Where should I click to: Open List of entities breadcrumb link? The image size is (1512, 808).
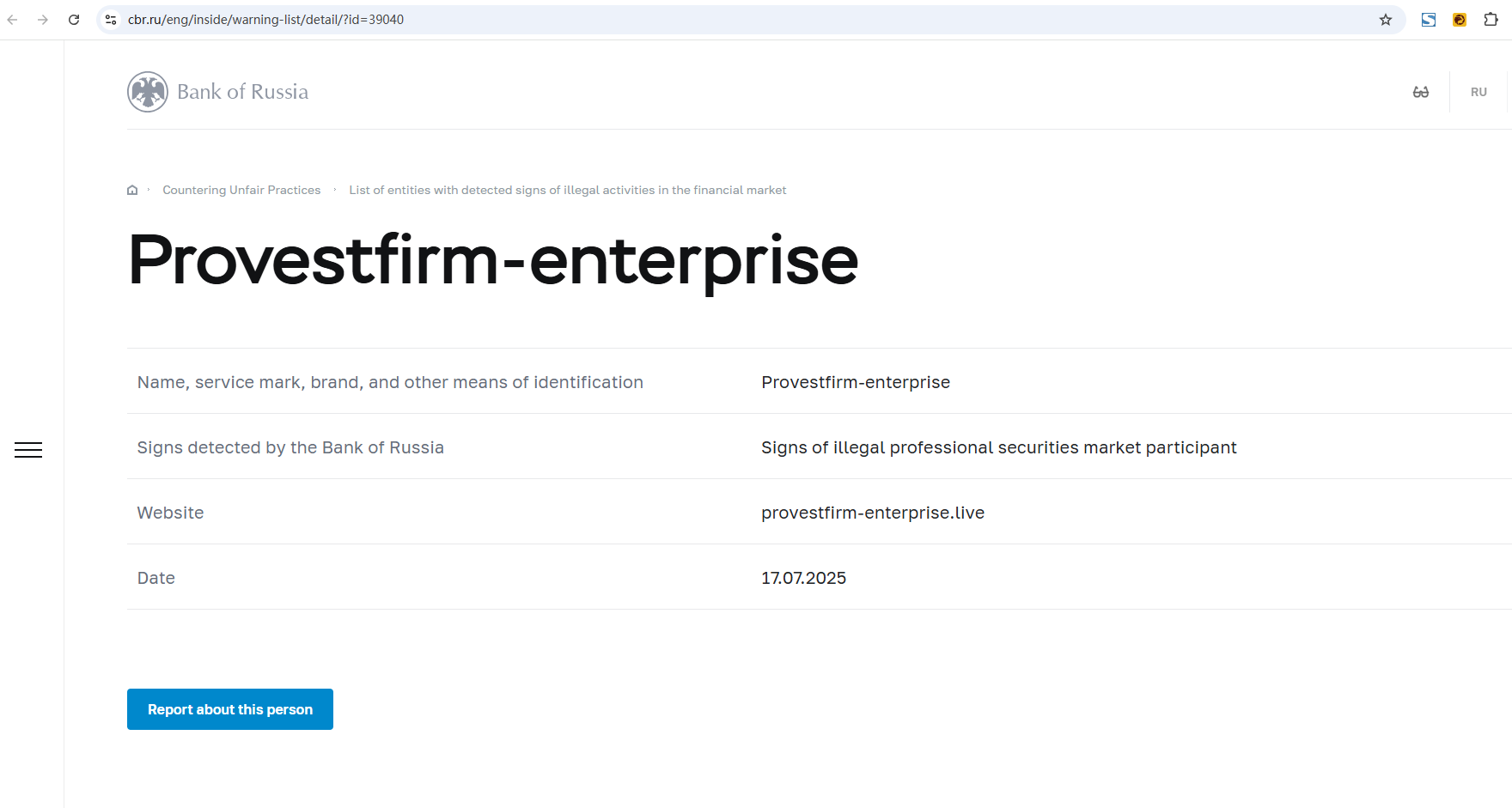(x=567, y=191)
